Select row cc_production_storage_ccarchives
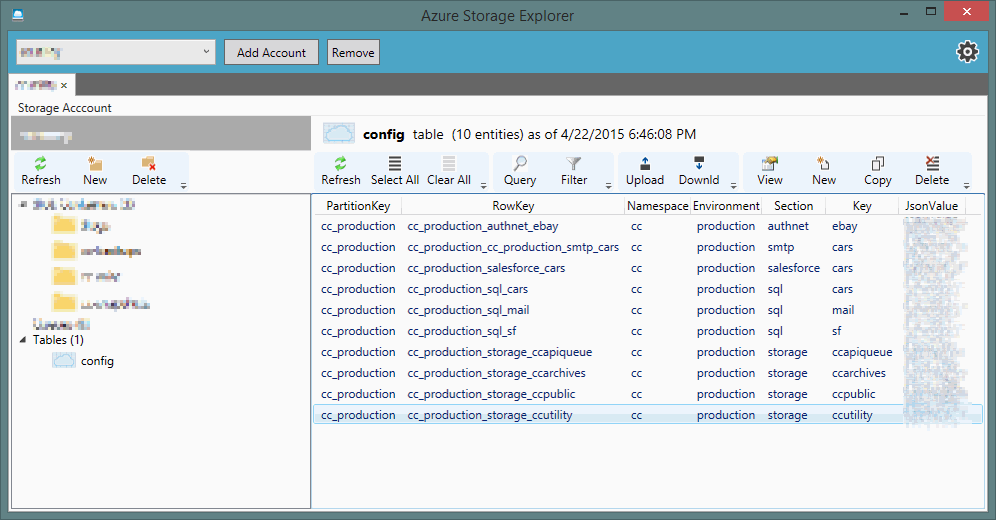 coord(648,373)
